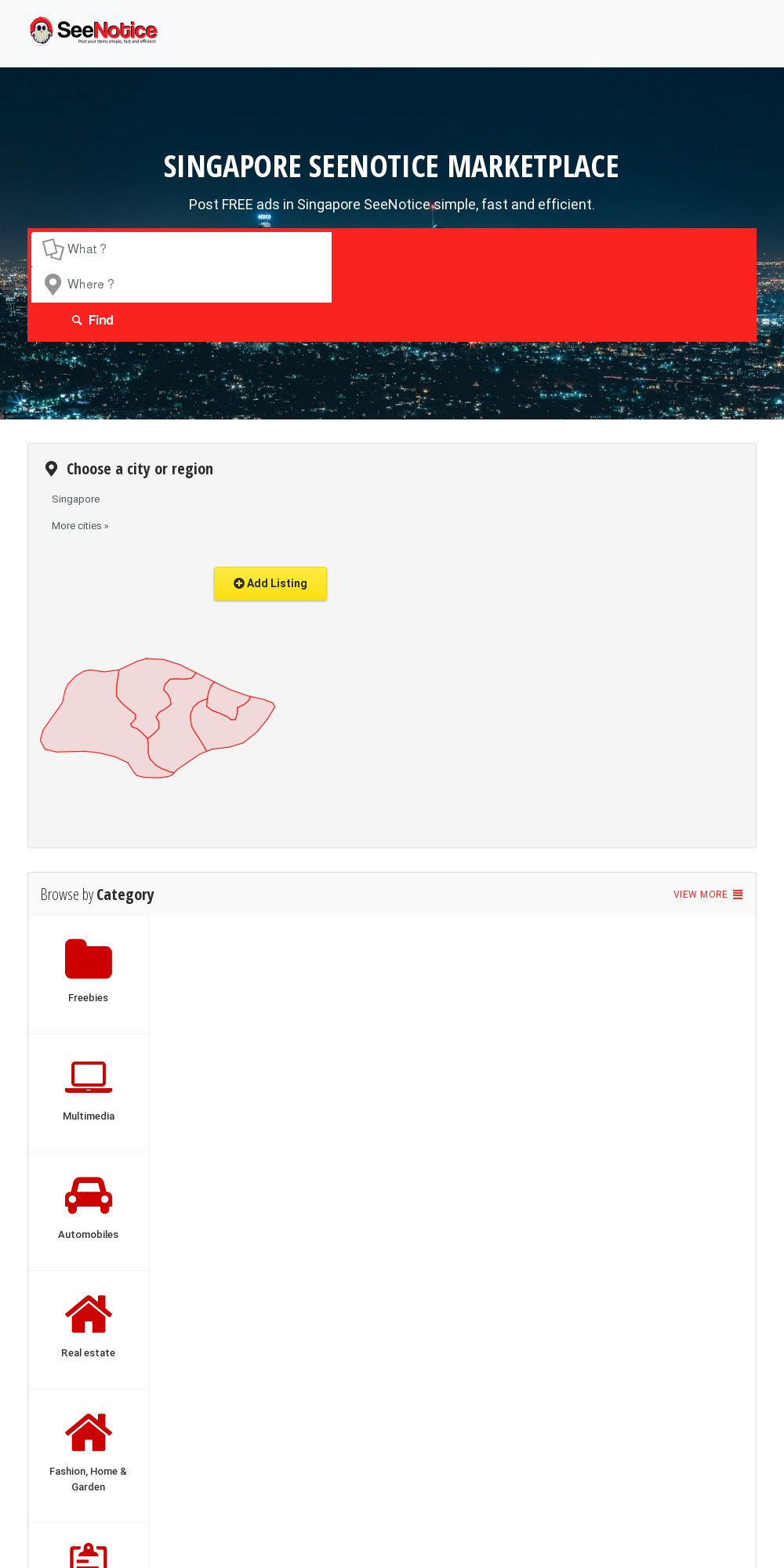The image size is (784, 1568).
Task: Open the Automobiles car icon
Action: click(x=89, y=1196)
